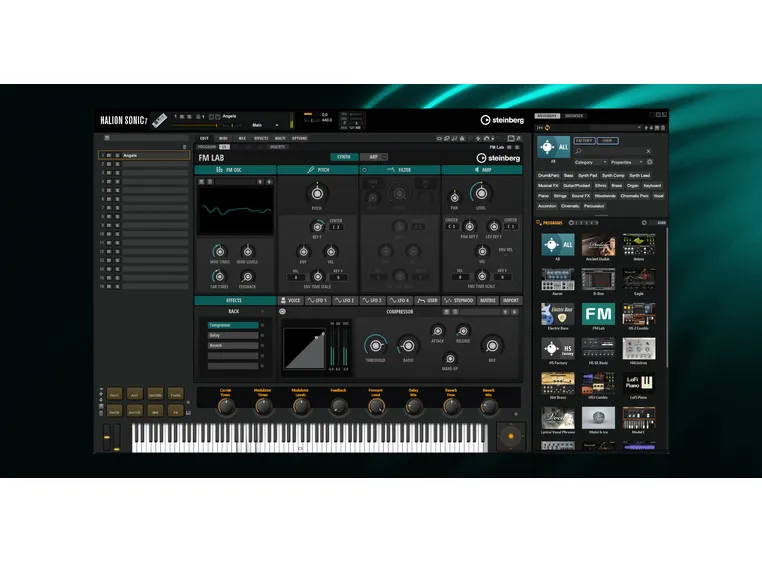Toggle the FILTER section power button
Viewport: 762px width, 562px height.
click(x=364, y=170)
